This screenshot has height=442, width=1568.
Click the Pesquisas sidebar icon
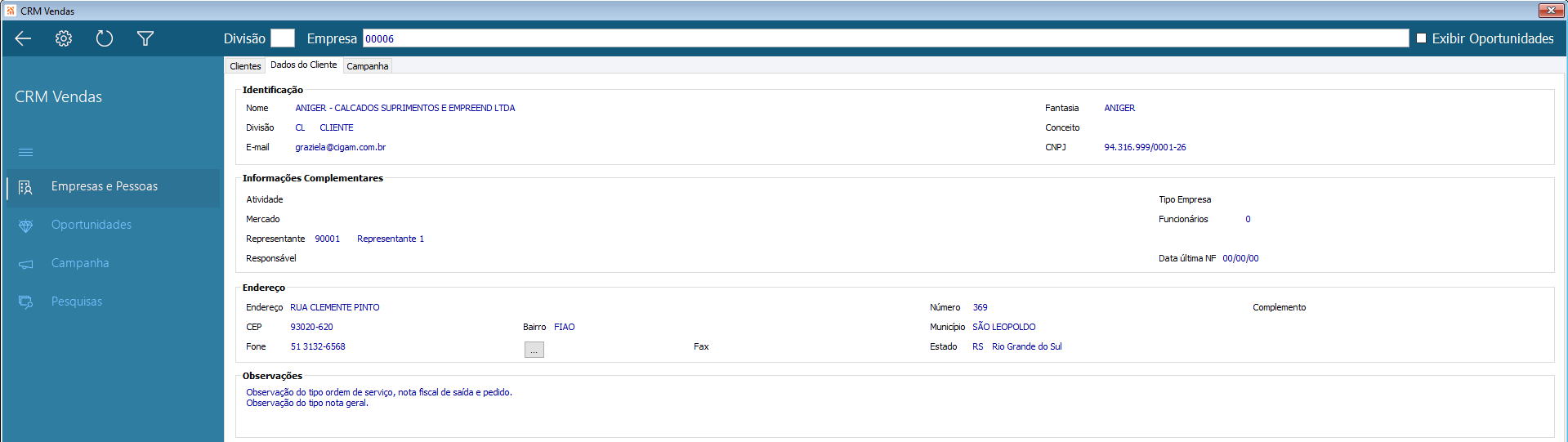(x=25, y=302)
